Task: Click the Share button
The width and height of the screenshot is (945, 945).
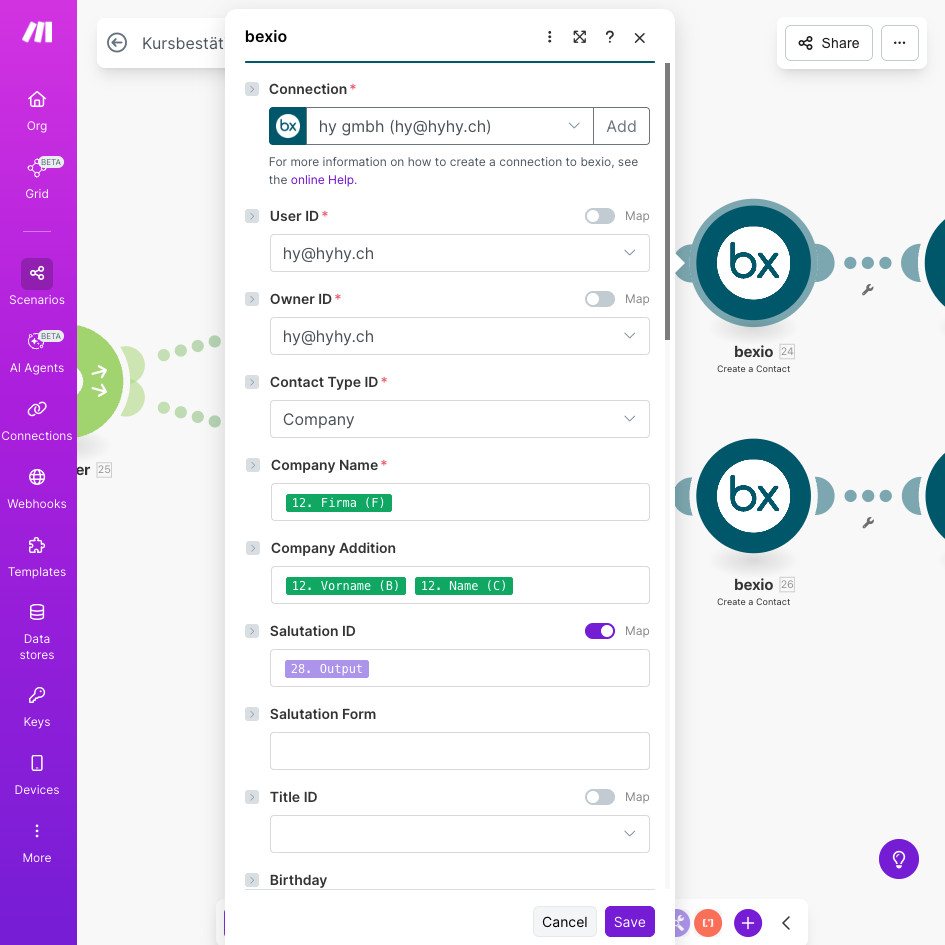Action: tap(828, 43)
